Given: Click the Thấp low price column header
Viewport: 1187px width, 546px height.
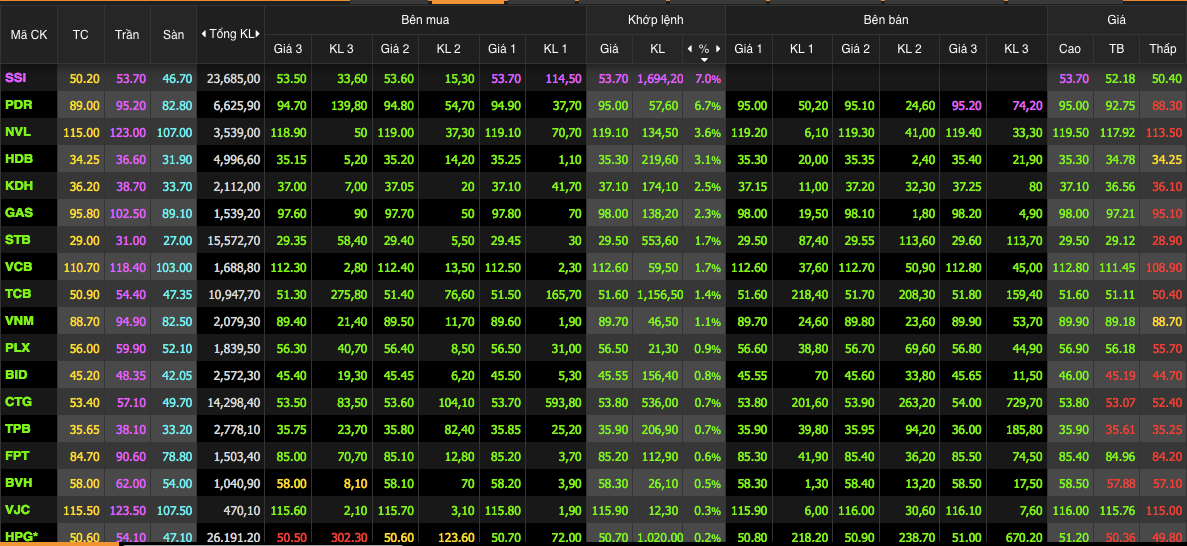Looking at the screenshot, I should (1163, 48).
